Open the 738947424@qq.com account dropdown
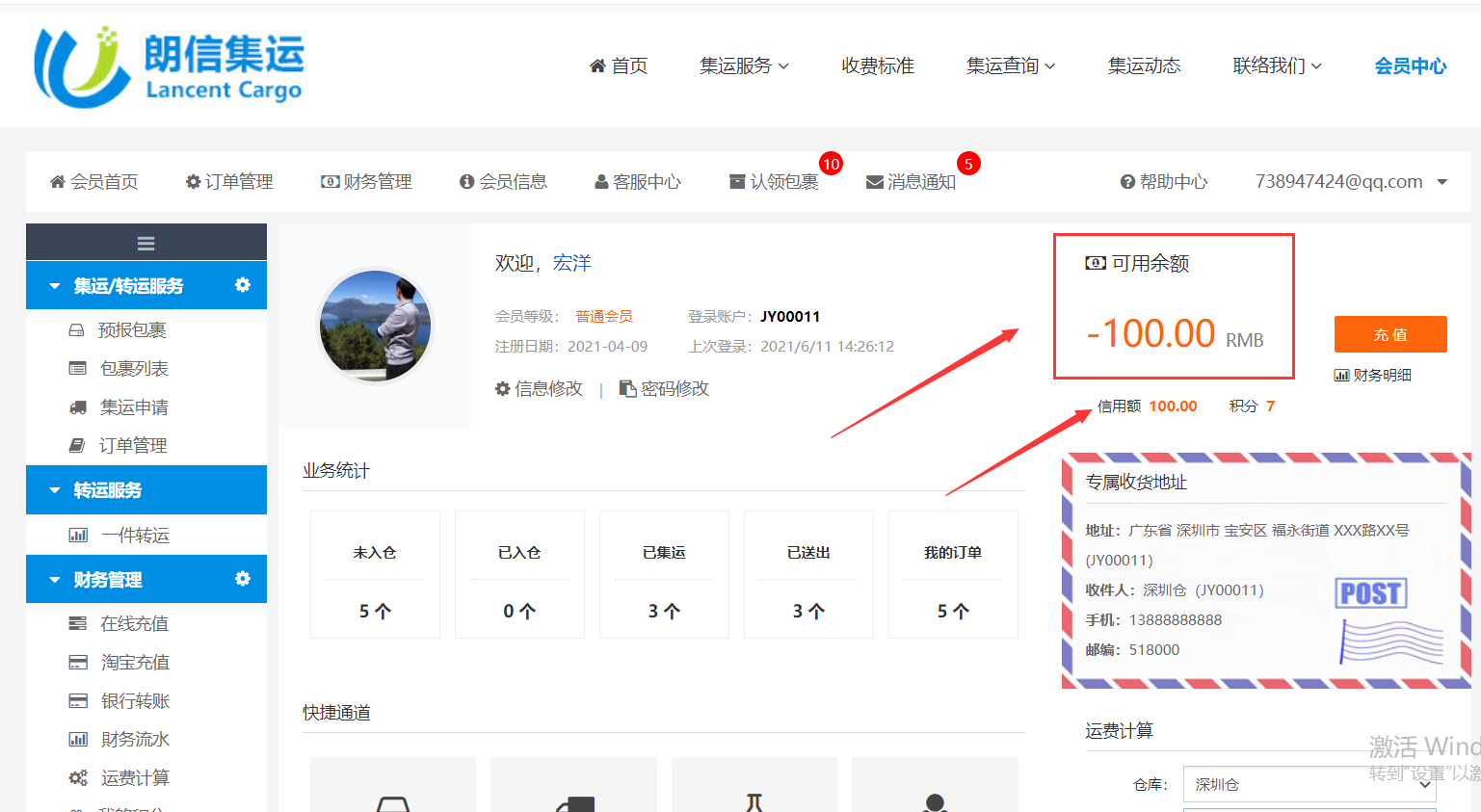Screen dimensions: 1481x812 1350,182
